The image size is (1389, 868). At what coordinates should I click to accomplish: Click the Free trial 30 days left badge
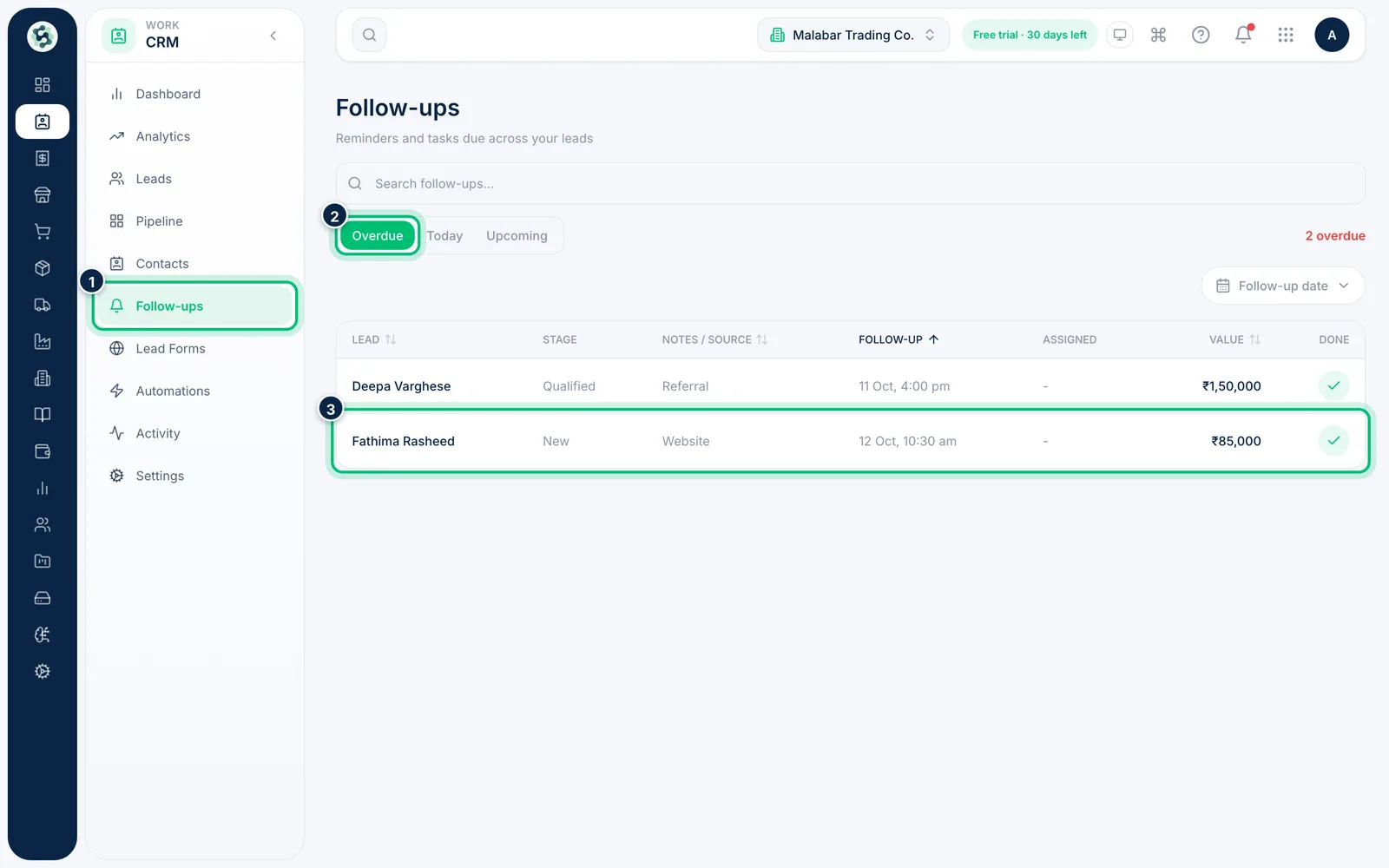[1030, 35]
